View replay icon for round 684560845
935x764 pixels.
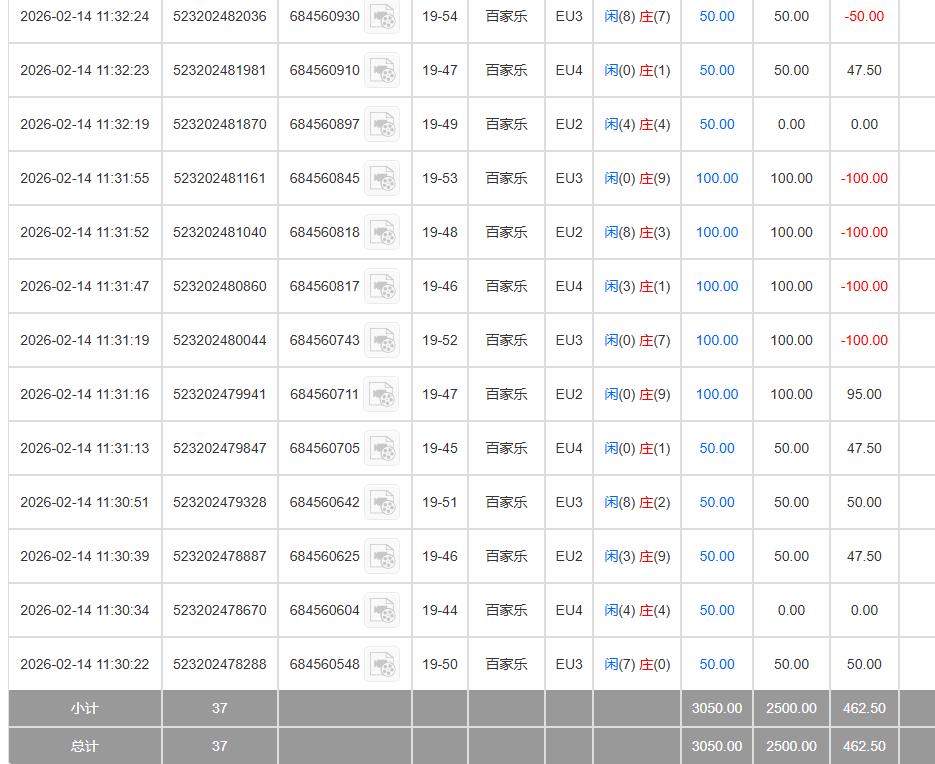pyautogui.click(x=382, y=179)
